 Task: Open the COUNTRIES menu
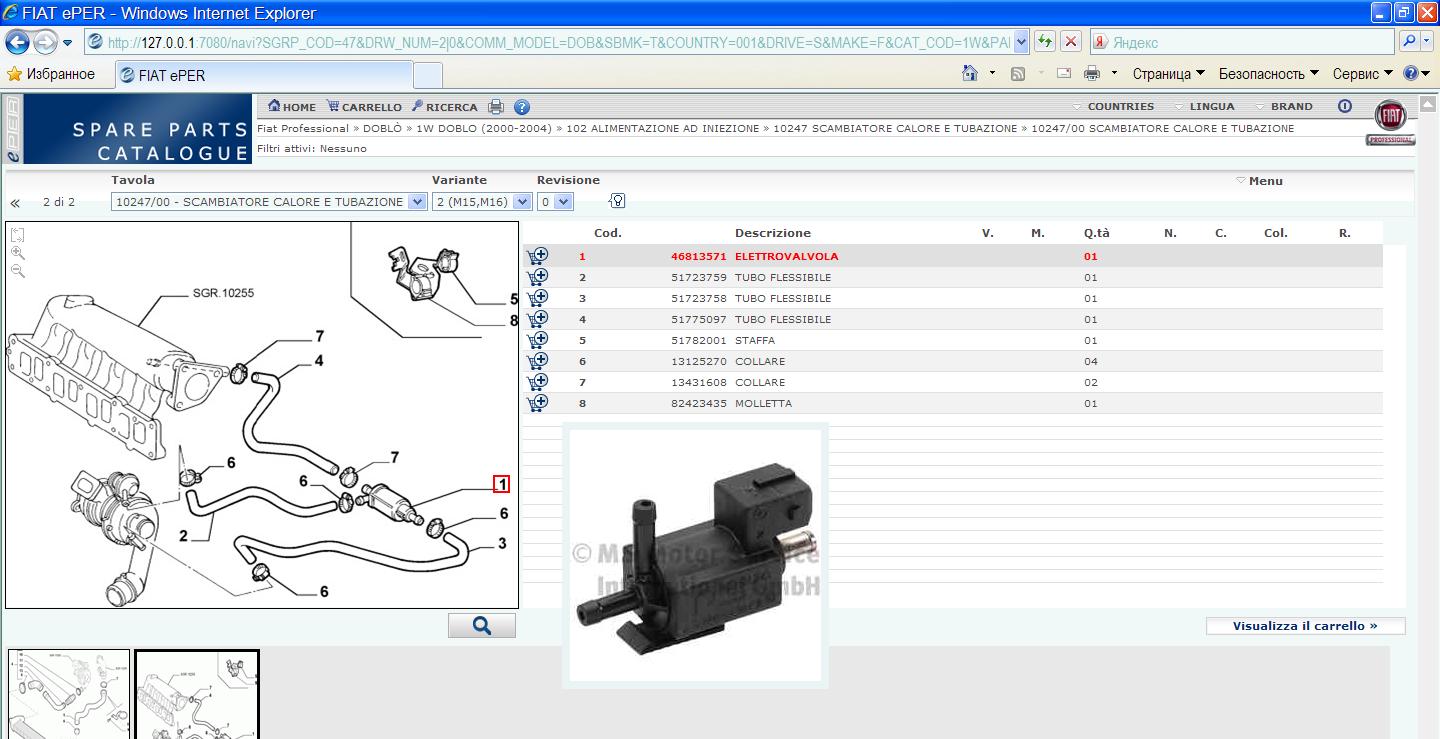(x=1119, y=106)
